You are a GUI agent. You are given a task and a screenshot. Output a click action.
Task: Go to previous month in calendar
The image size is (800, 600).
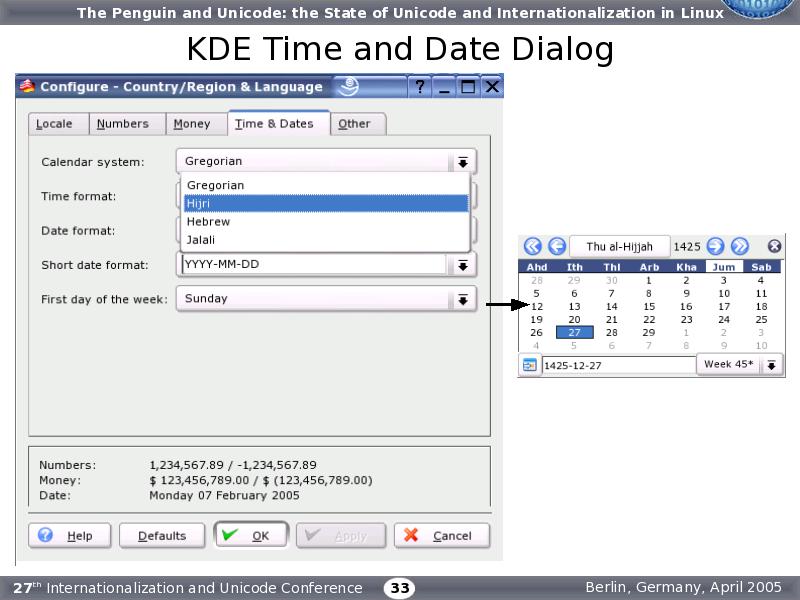pos(556,246)
